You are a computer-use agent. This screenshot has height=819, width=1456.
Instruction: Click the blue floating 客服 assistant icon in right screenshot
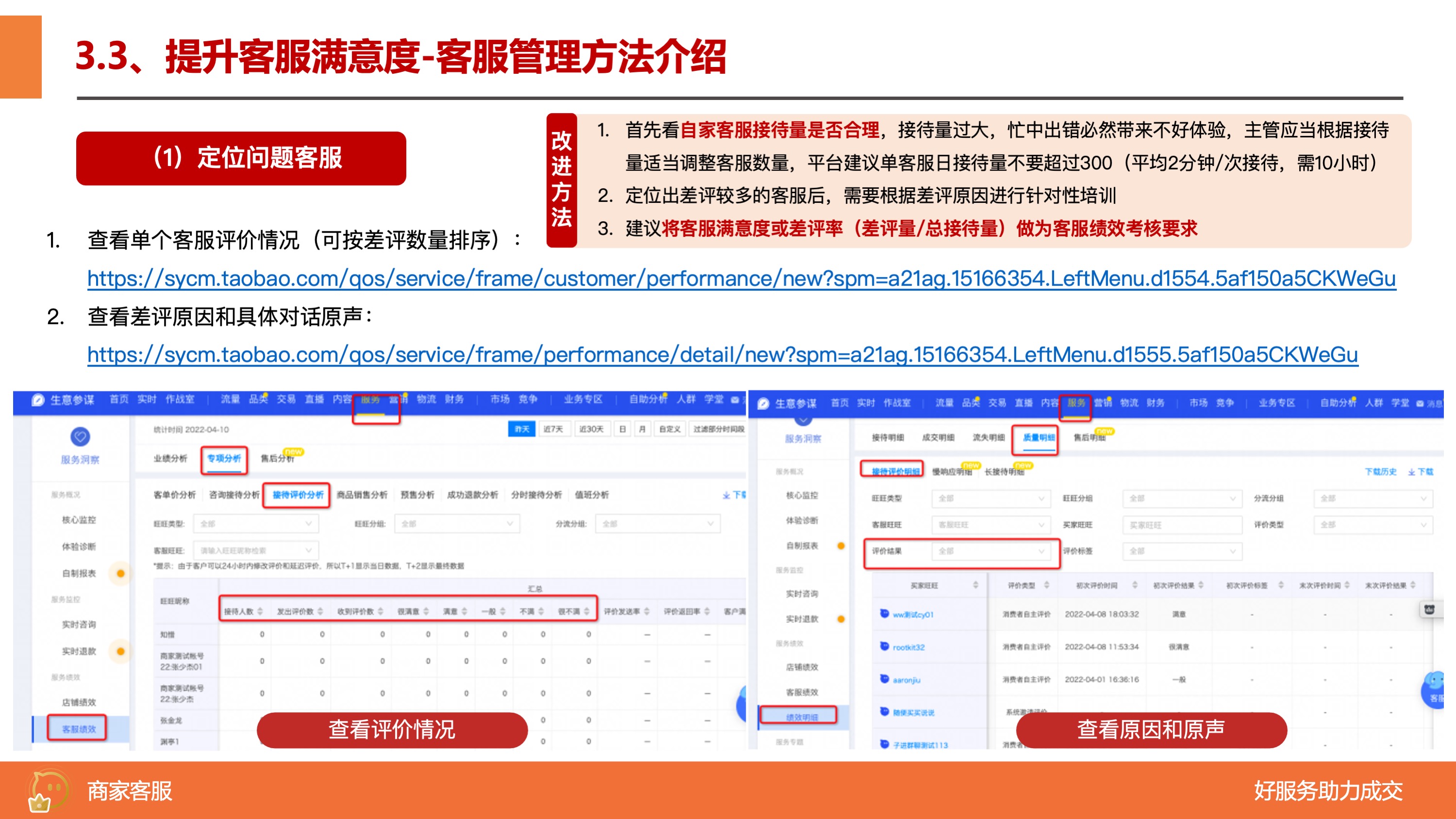(1433, 689)
